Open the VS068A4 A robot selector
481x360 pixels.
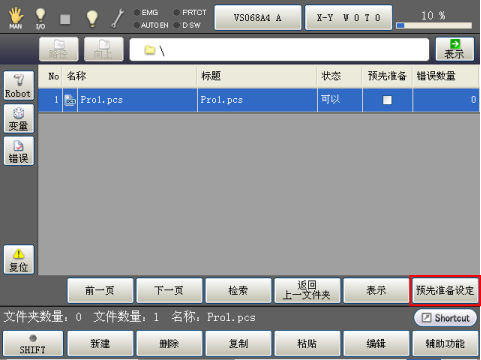(x=258, y=18)
